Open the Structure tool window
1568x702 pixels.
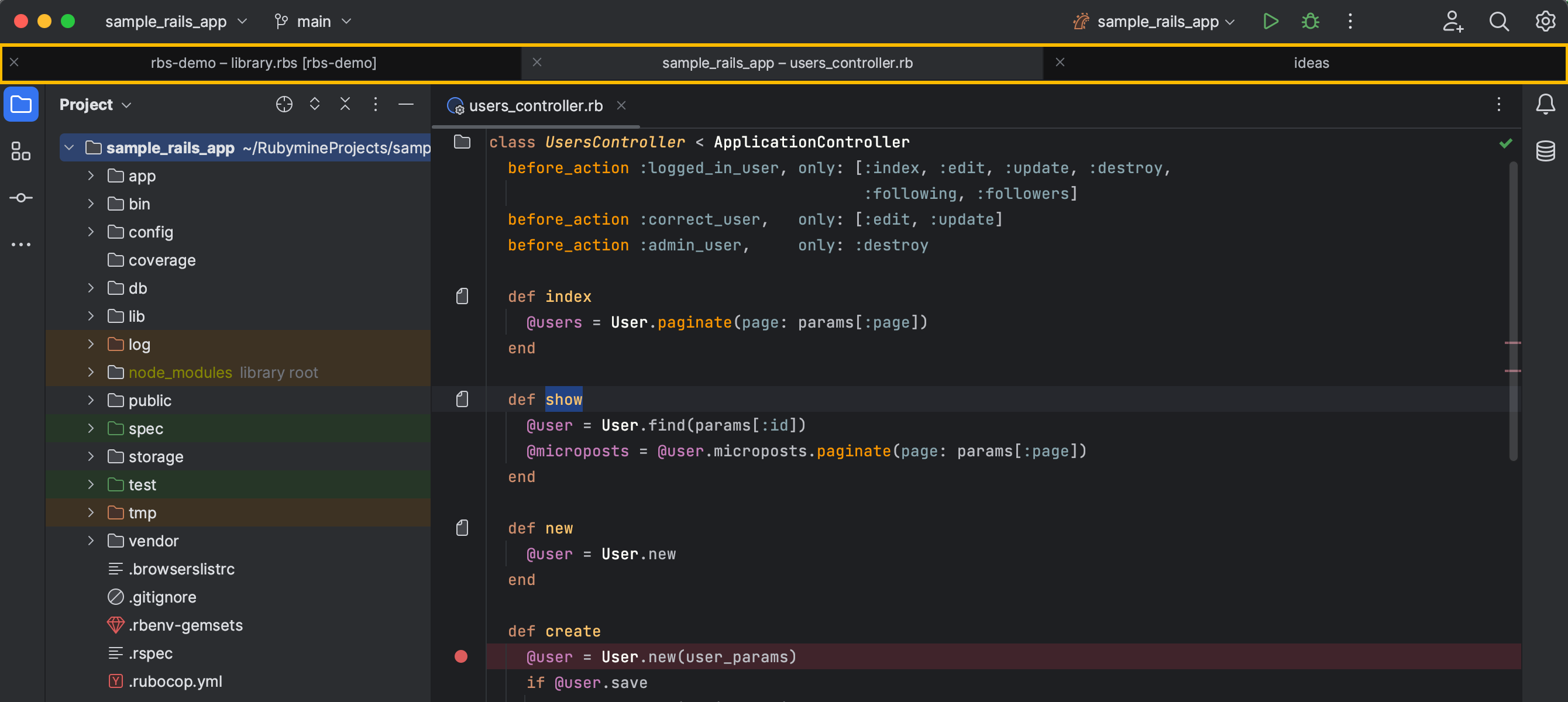[20, 151]
